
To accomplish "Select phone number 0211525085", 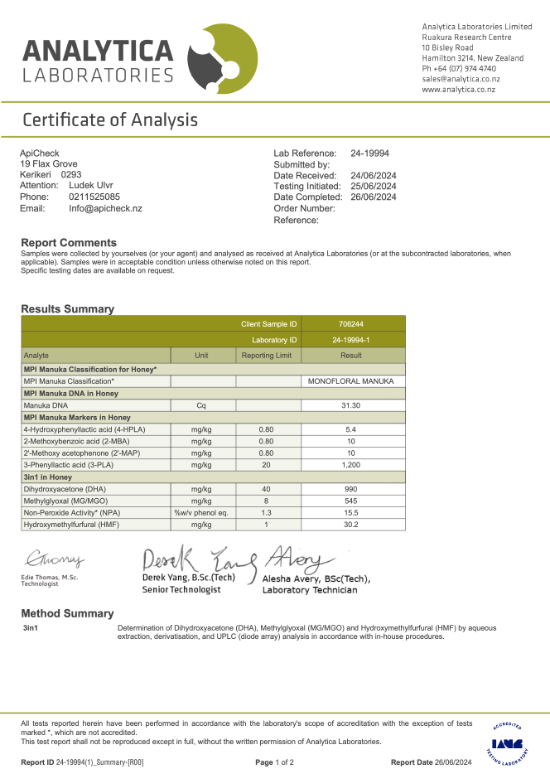I will pos(94,196).
